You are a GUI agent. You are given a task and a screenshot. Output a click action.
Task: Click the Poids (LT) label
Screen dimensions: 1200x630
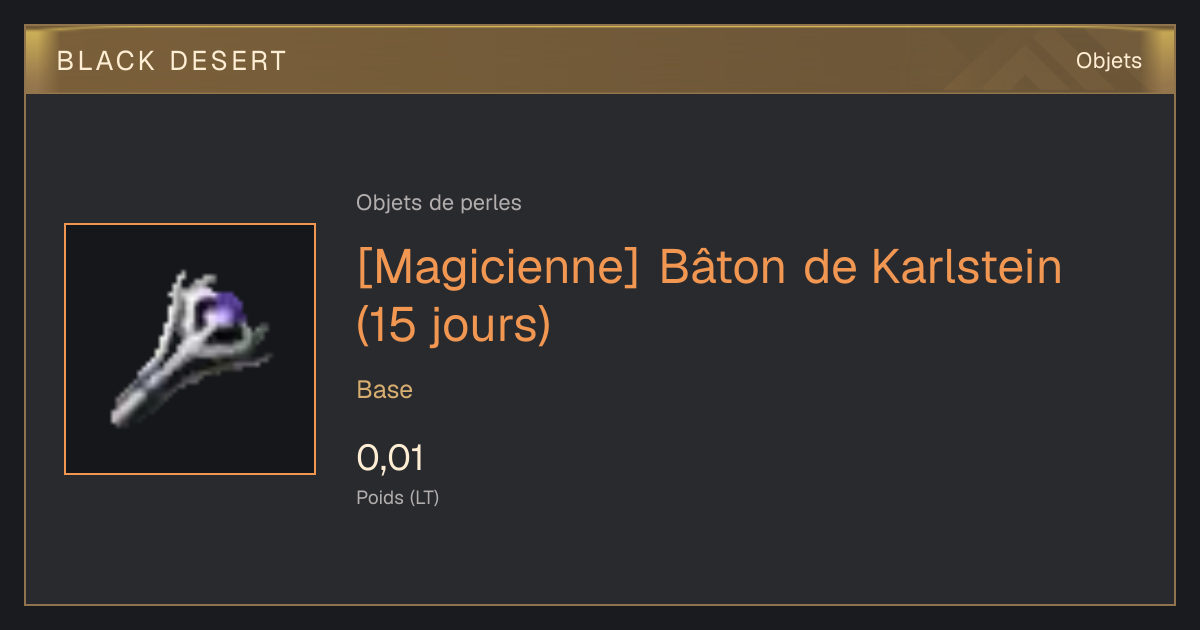pyautogui.click(x=398, y=497)
